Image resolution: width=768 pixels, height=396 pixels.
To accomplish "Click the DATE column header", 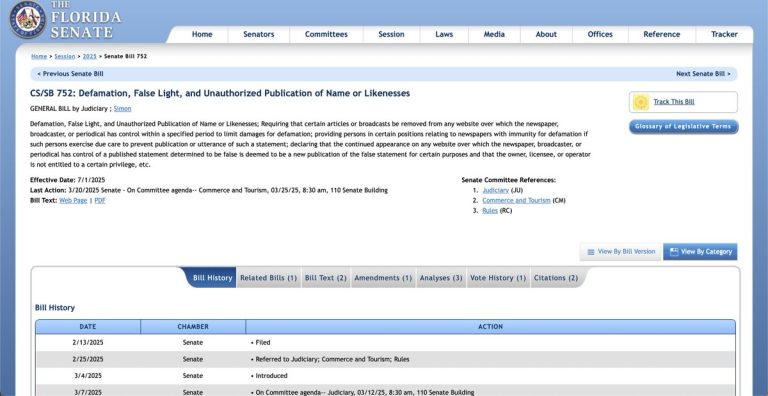I will tap(88, 327).
